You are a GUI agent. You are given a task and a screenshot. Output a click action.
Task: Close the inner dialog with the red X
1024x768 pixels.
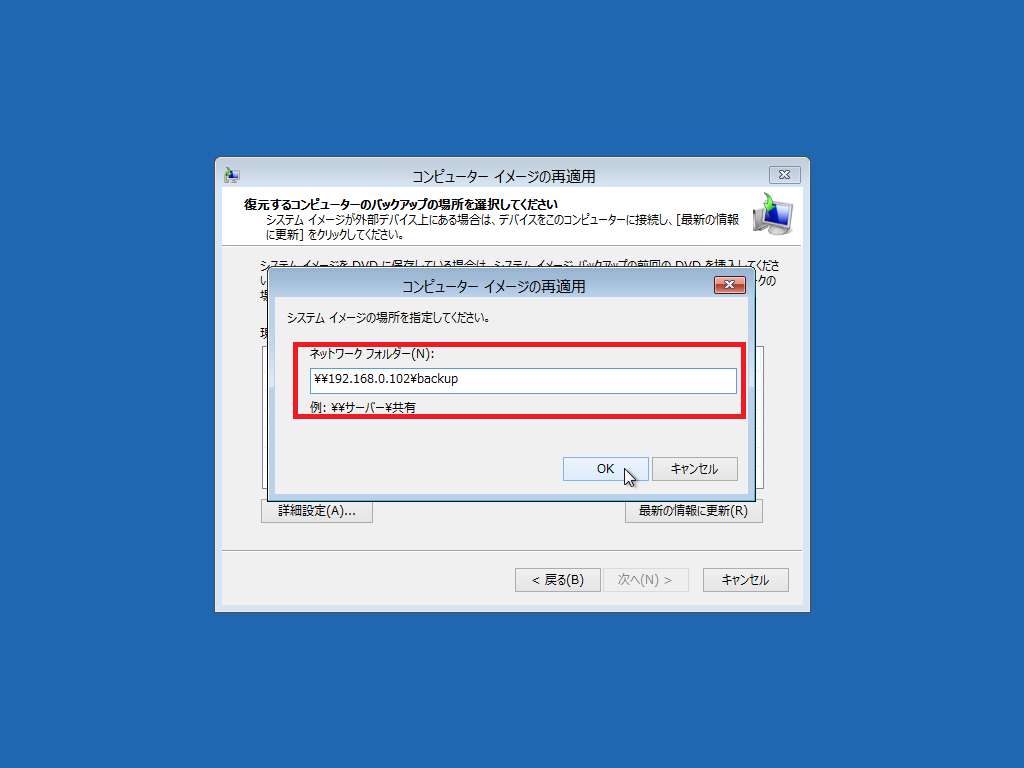click(729, 285)
